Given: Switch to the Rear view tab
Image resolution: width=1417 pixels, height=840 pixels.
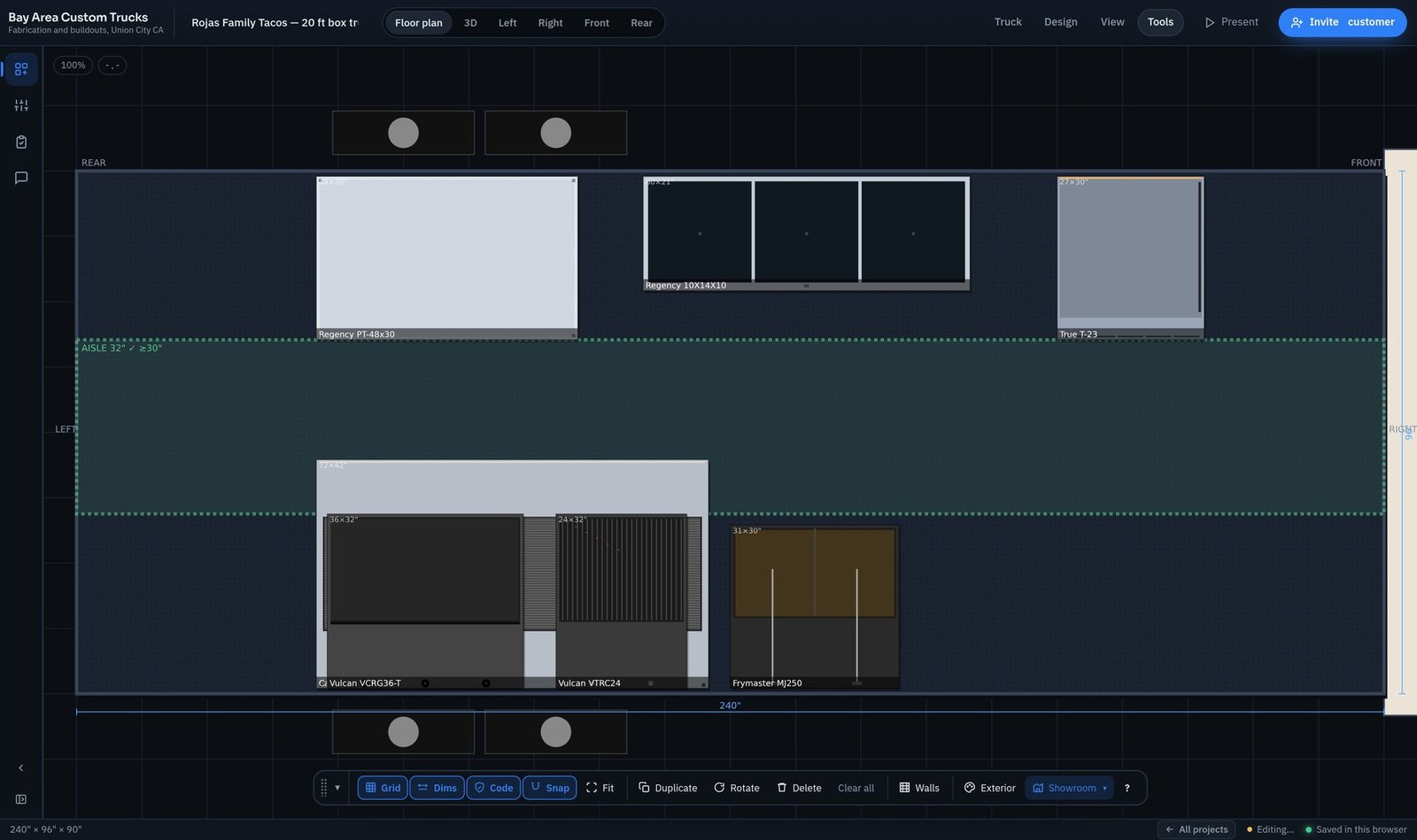Looking at the screenshot, I should 641,23.
